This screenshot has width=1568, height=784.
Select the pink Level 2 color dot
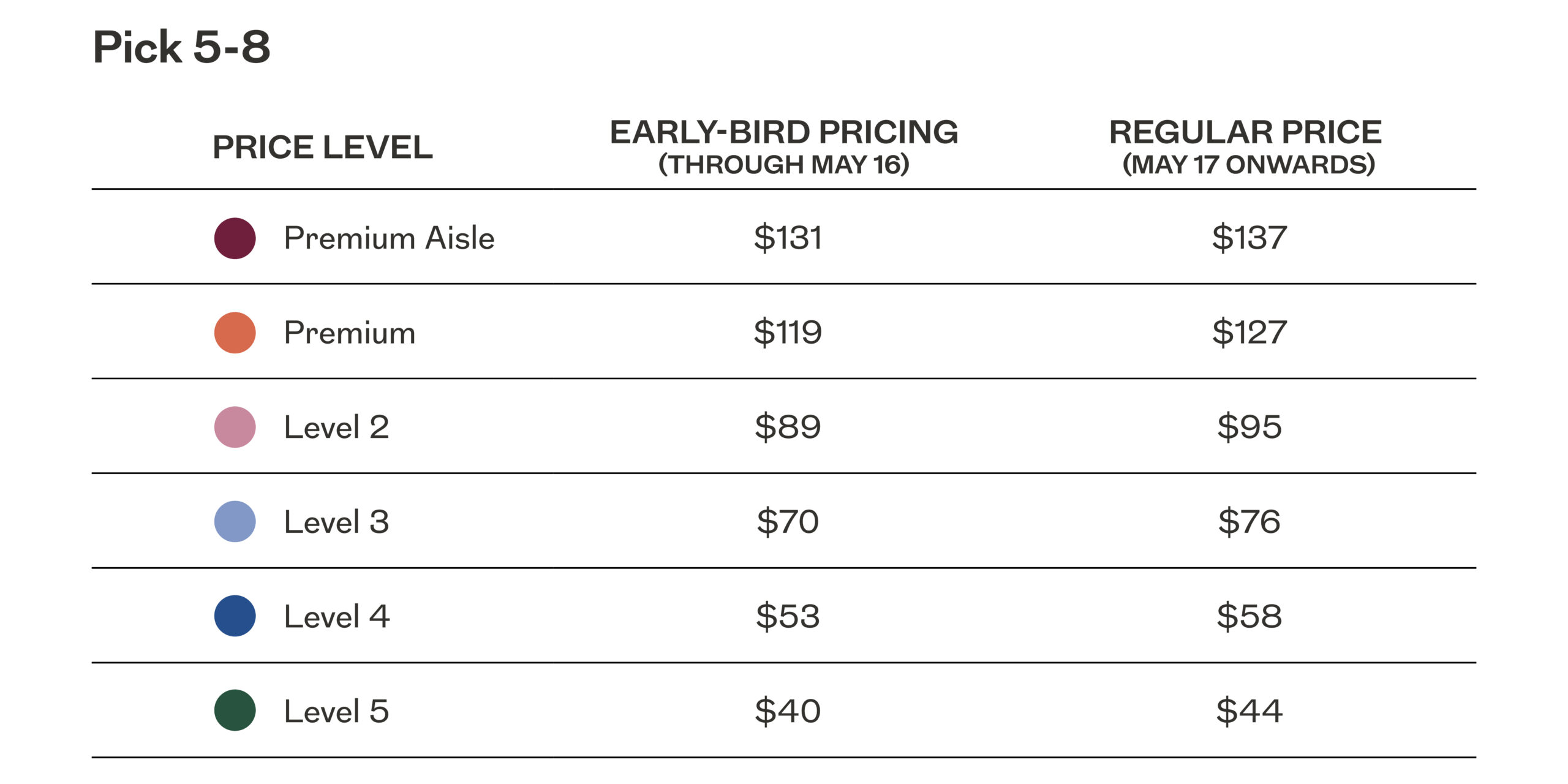(x=235, y=427)
